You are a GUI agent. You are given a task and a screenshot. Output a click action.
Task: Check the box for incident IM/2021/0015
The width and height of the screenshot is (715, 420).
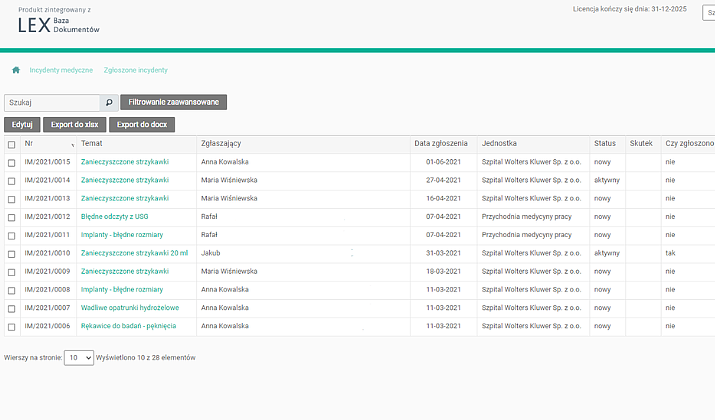[x=12, y=162]
